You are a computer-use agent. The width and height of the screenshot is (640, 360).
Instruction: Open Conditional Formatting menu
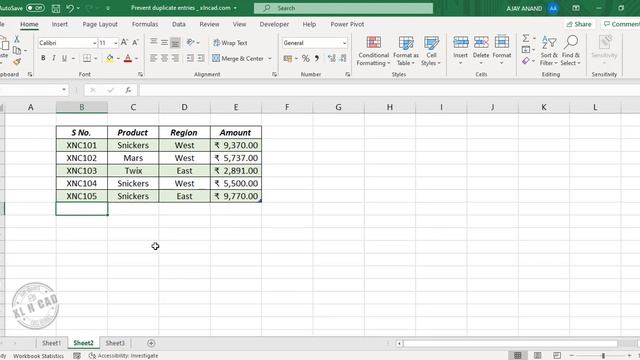(373, 51)
